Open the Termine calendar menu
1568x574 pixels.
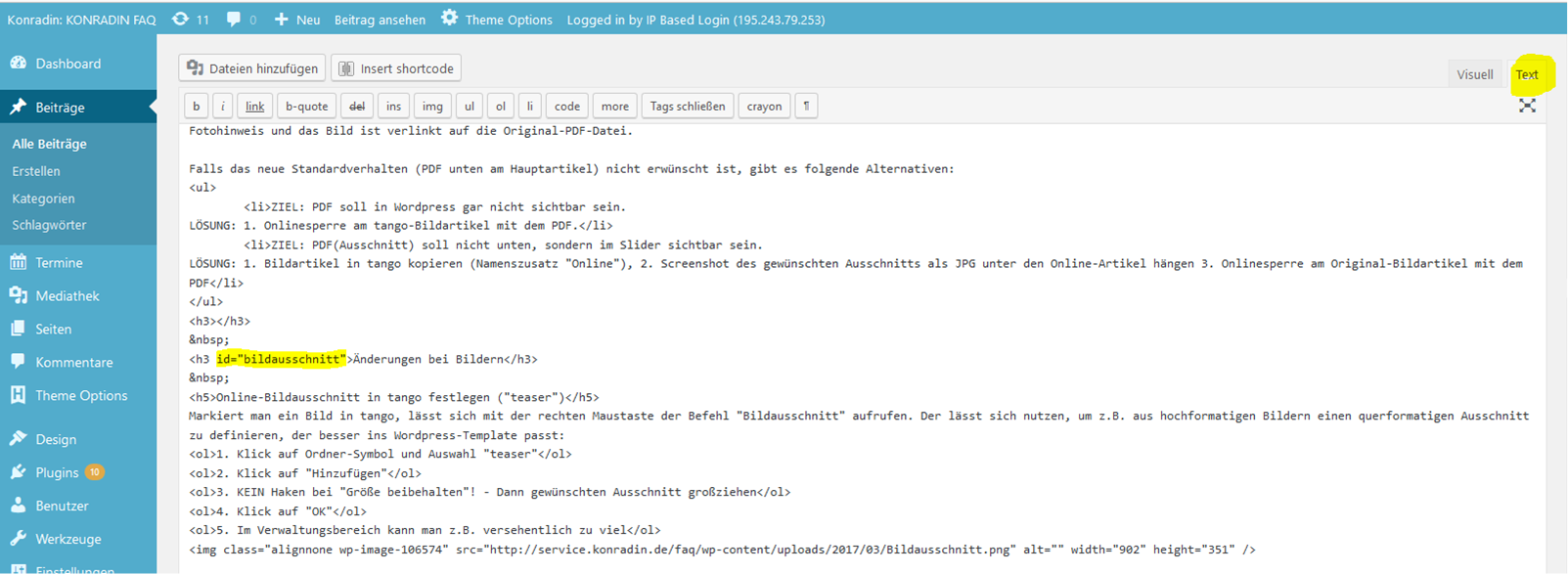click(59, 262)
